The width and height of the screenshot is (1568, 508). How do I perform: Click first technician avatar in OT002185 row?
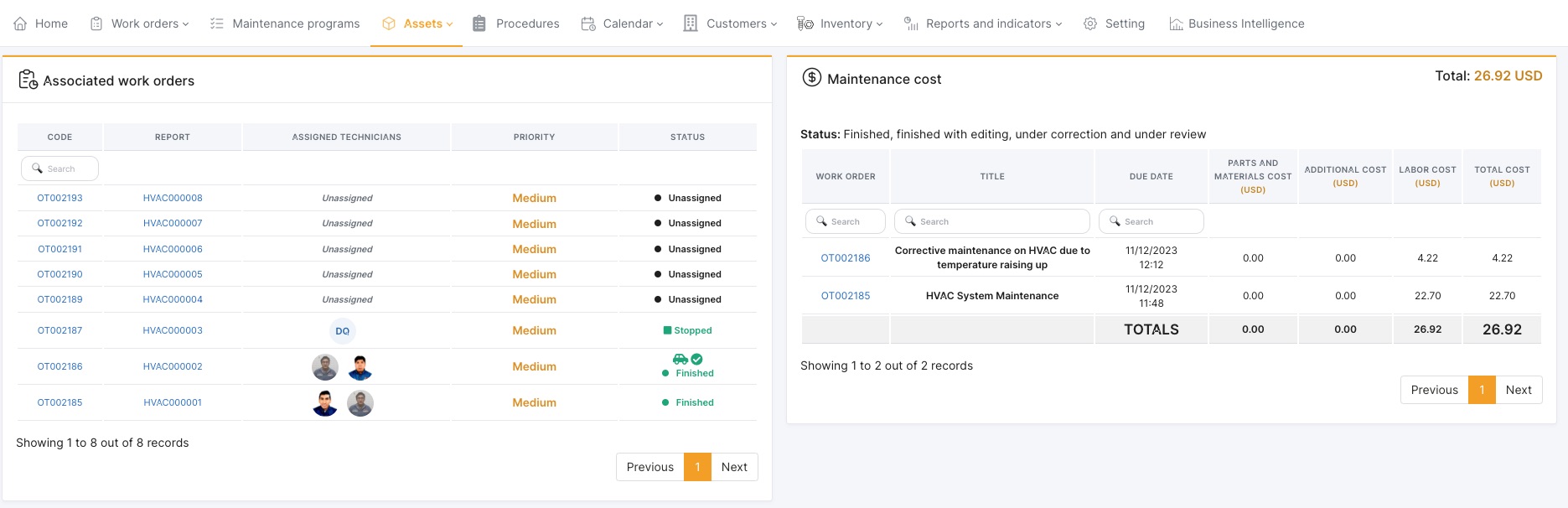[x=325, y=403]
